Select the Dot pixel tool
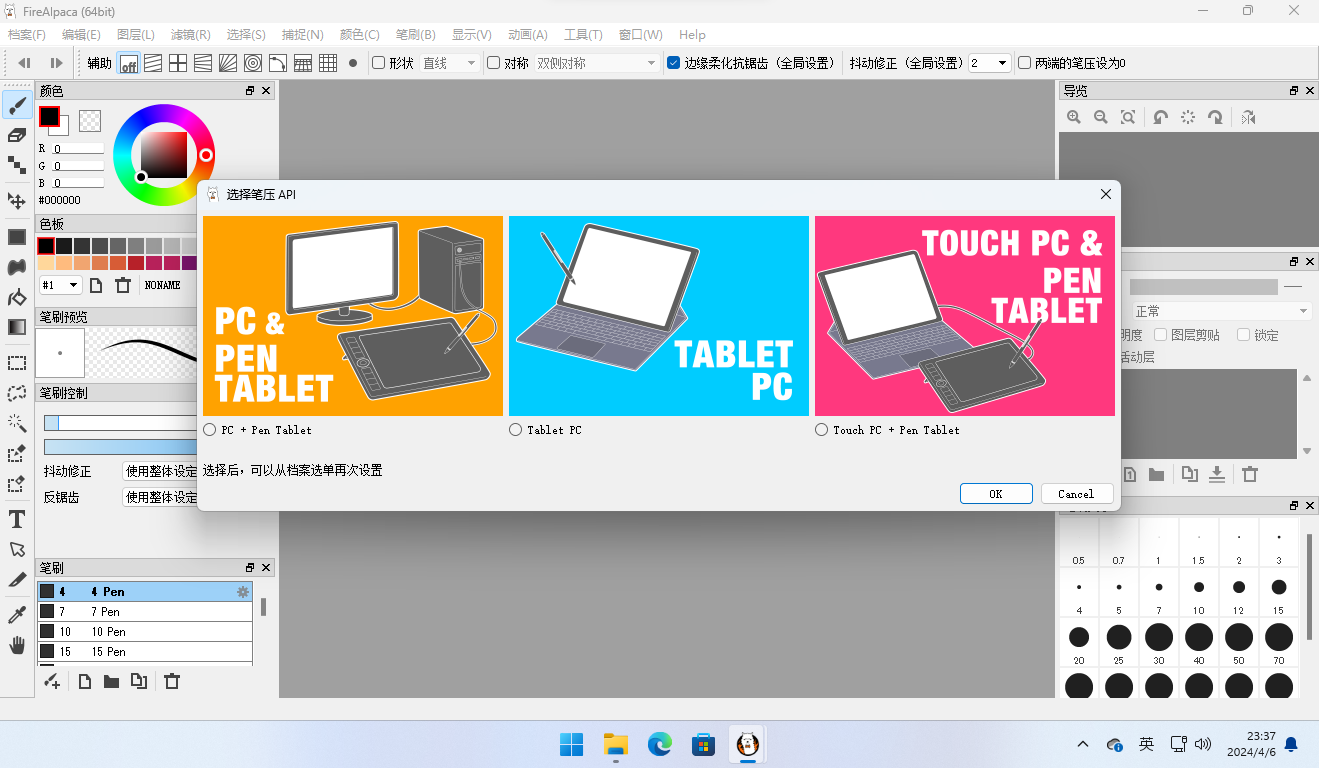 (17, 165)
